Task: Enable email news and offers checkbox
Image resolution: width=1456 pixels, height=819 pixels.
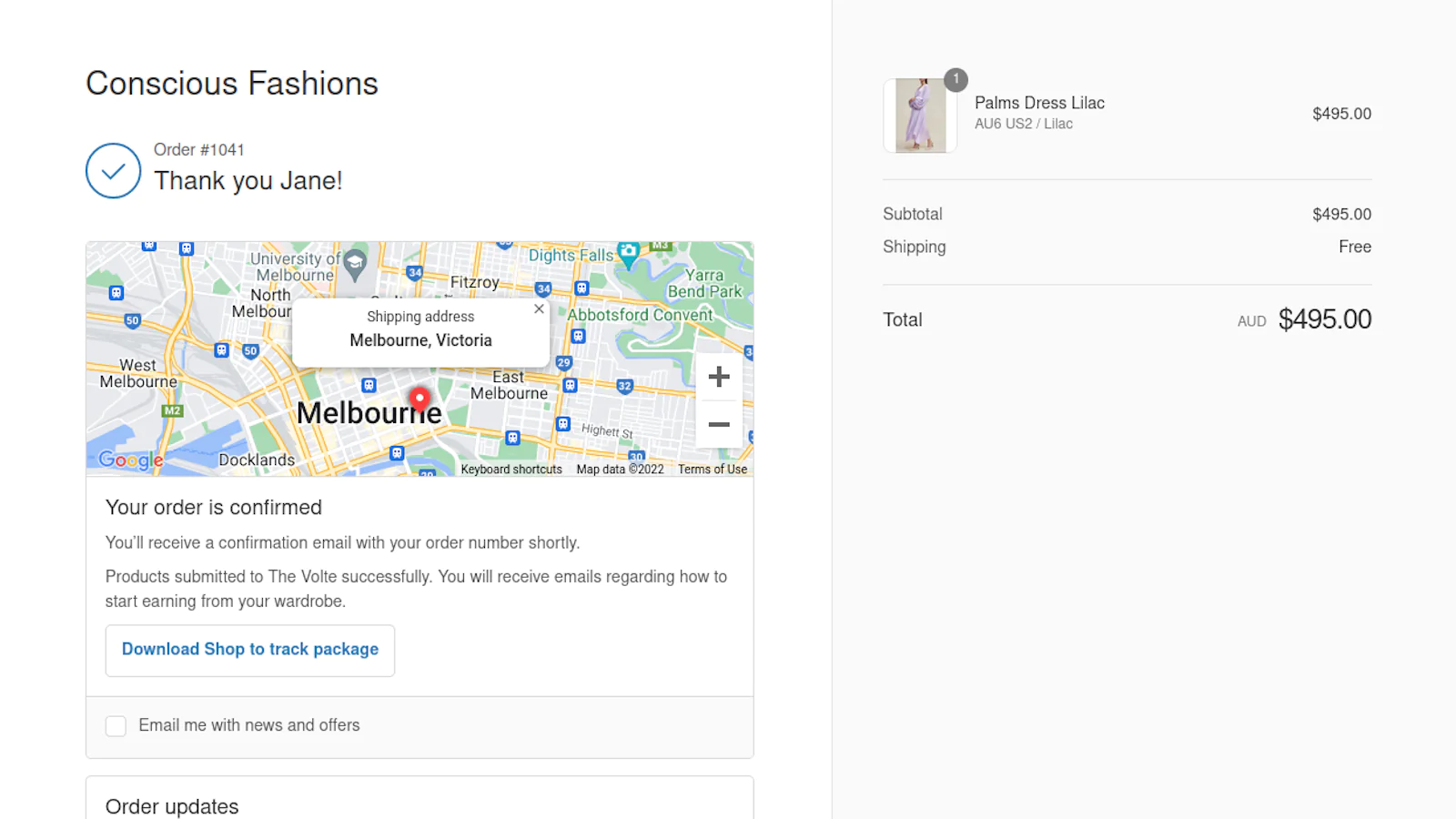Action: tap(116, 726)
